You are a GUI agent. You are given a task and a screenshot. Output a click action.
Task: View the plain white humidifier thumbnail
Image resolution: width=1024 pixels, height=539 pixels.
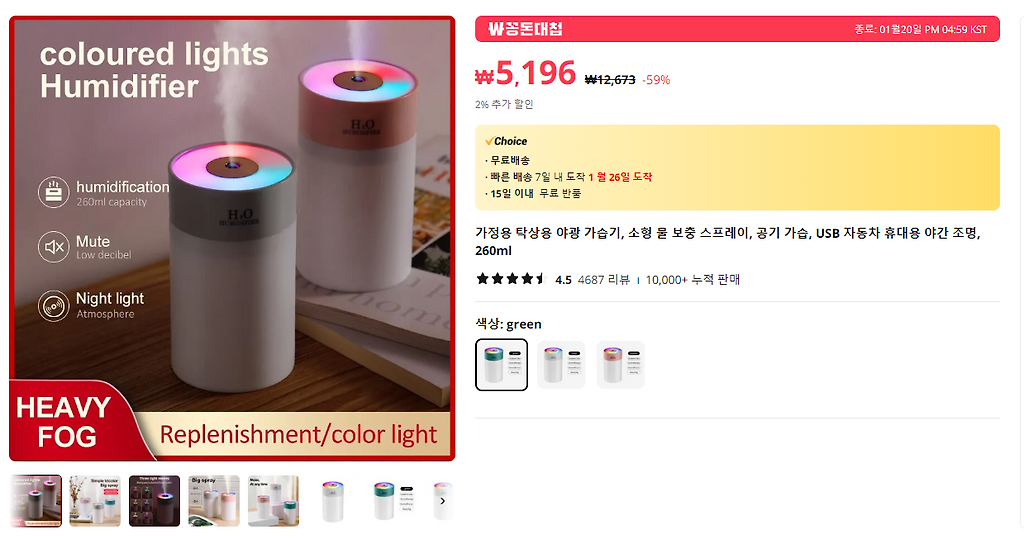click(333, 501)
